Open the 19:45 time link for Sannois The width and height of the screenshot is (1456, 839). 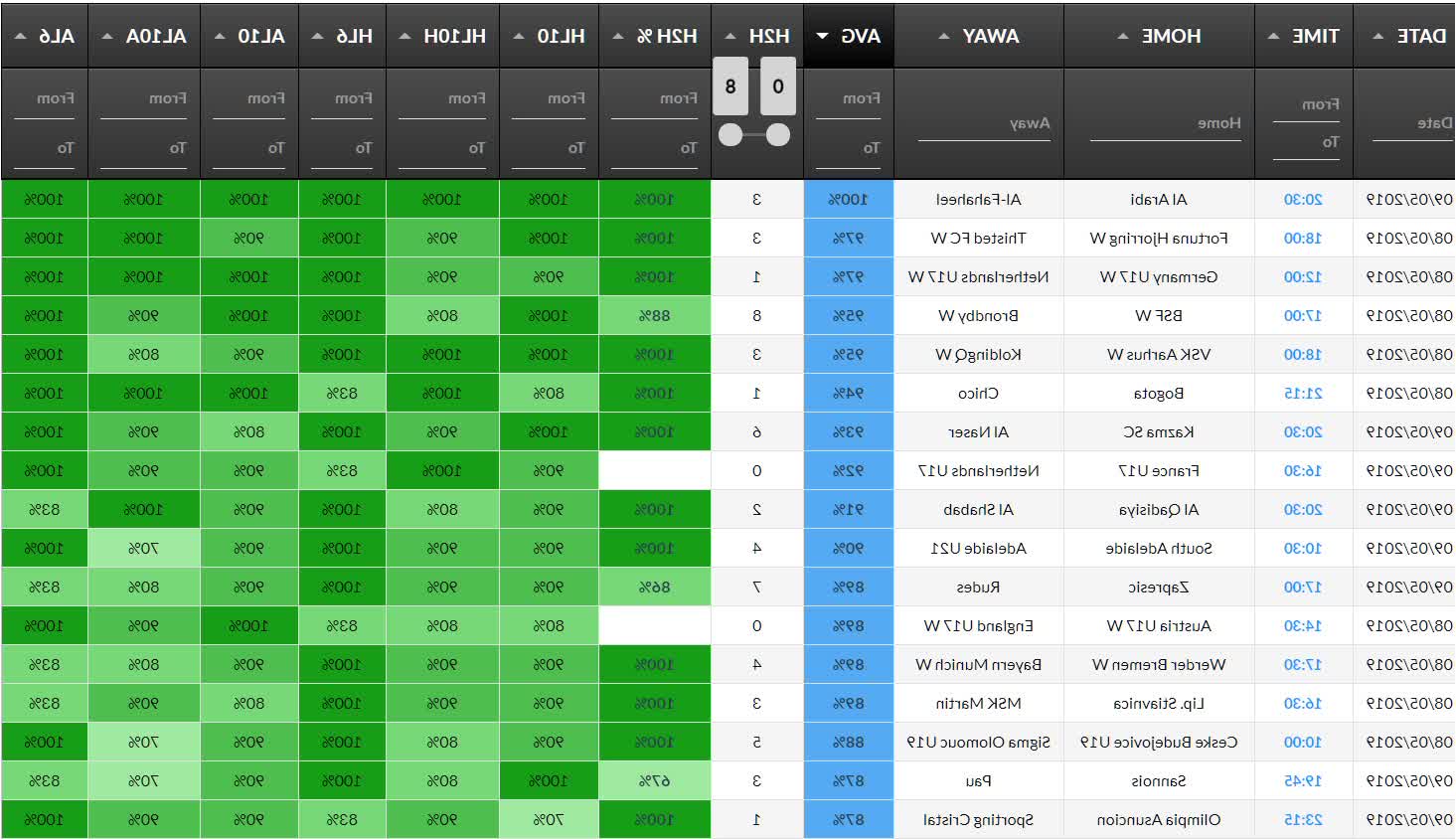pyautogui.click(x=1303, y=781)
